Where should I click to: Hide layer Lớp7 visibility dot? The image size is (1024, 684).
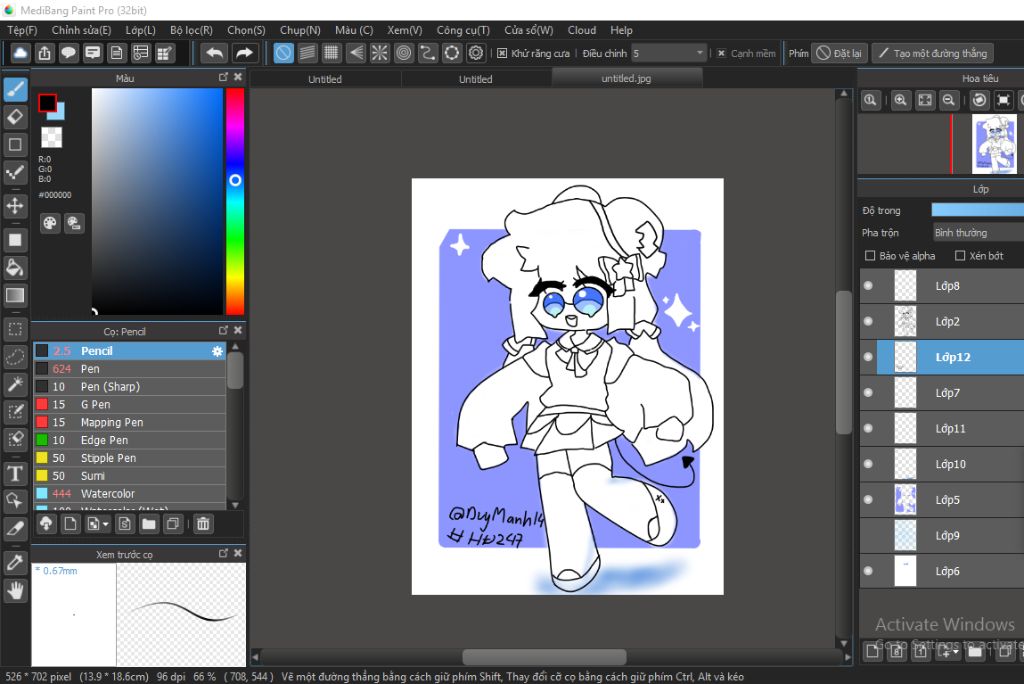click(868, 393)
